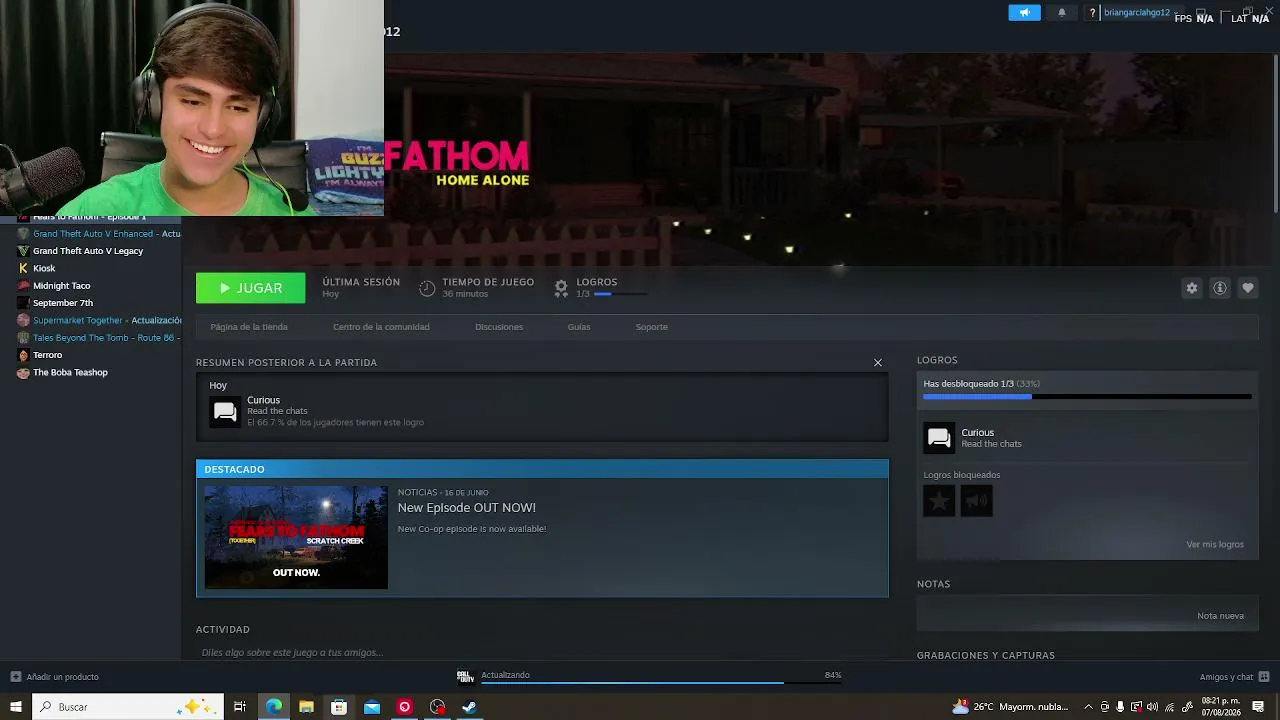Open the taskbar clock and date
1280x720 pixels.
click(x=1221, y=707)
